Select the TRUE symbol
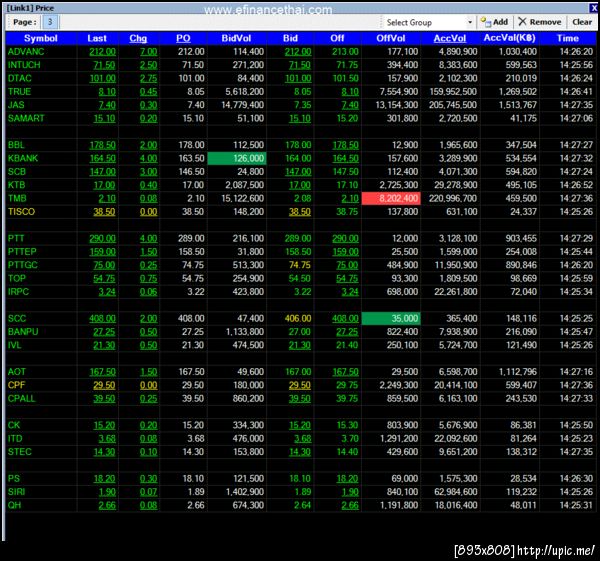Image resolution: width=600 pixels, height=561 pixels. coord(19,92)
